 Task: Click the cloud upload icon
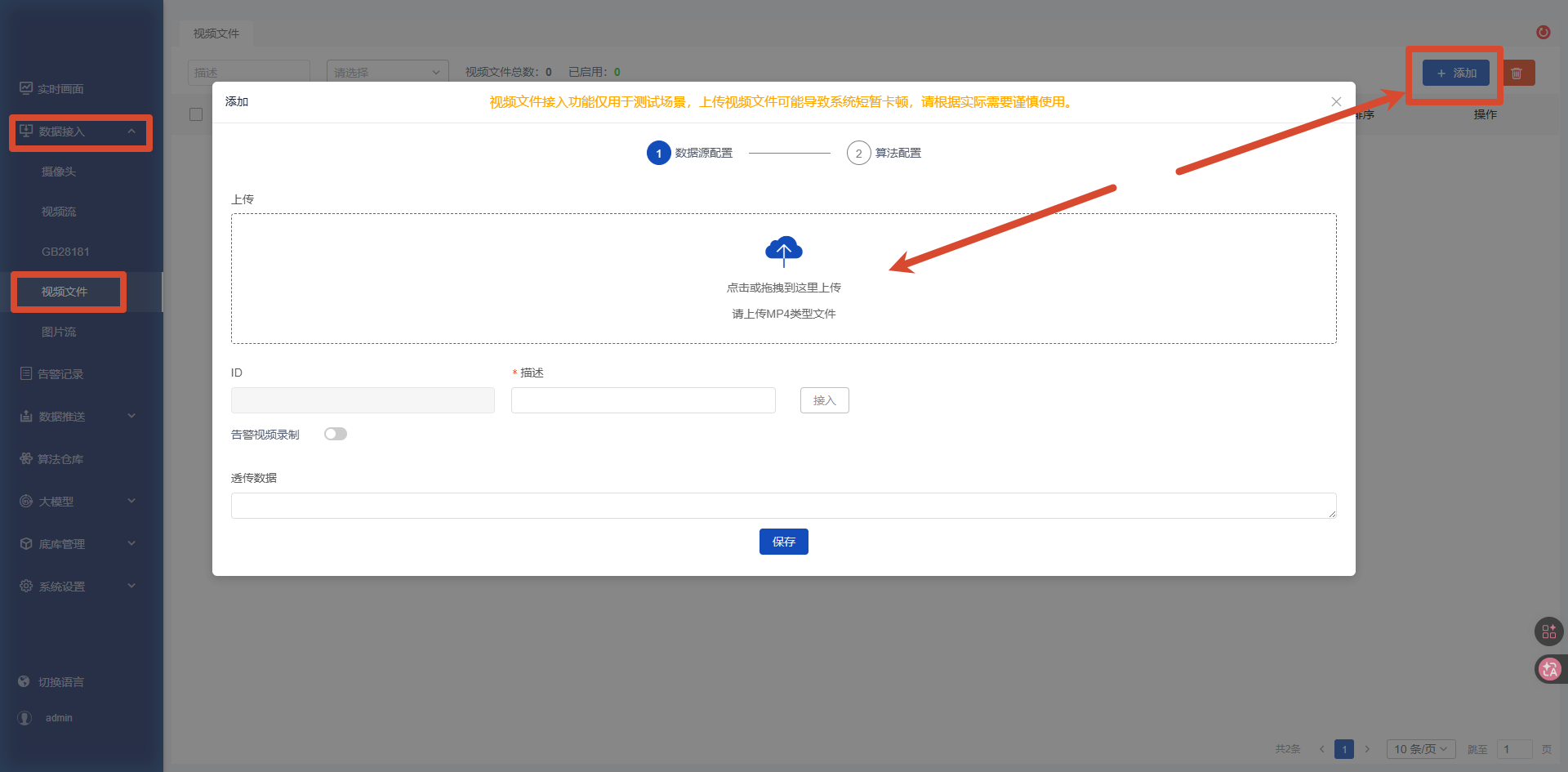[x=784, y=252]
